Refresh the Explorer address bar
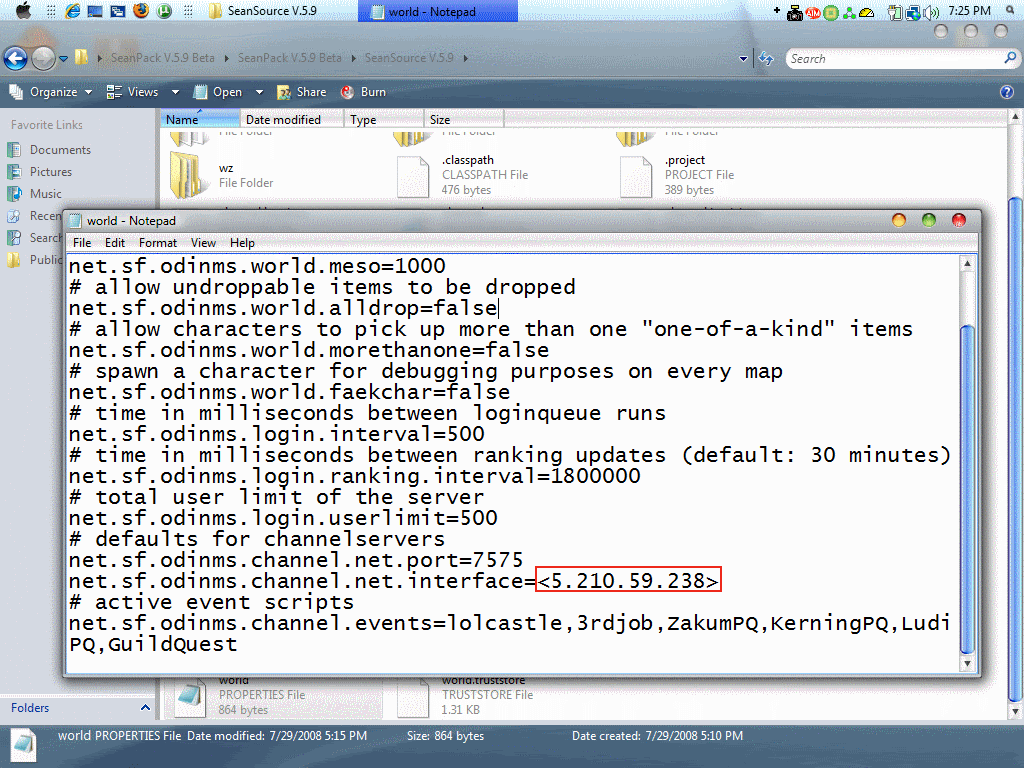The width and height of the screenshot is (1024, 768). tap(766, 59)
